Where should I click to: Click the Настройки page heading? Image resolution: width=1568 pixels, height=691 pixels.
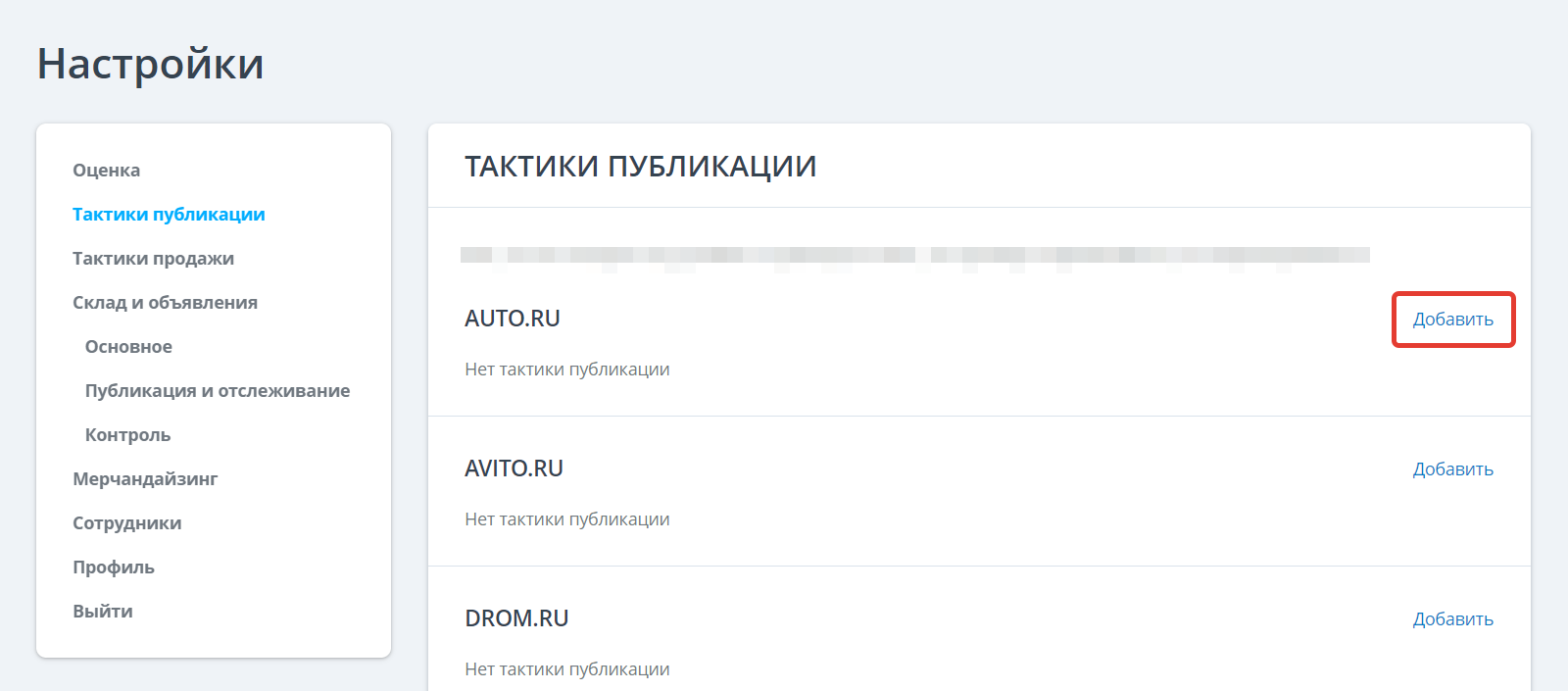[x=151, y=65]
